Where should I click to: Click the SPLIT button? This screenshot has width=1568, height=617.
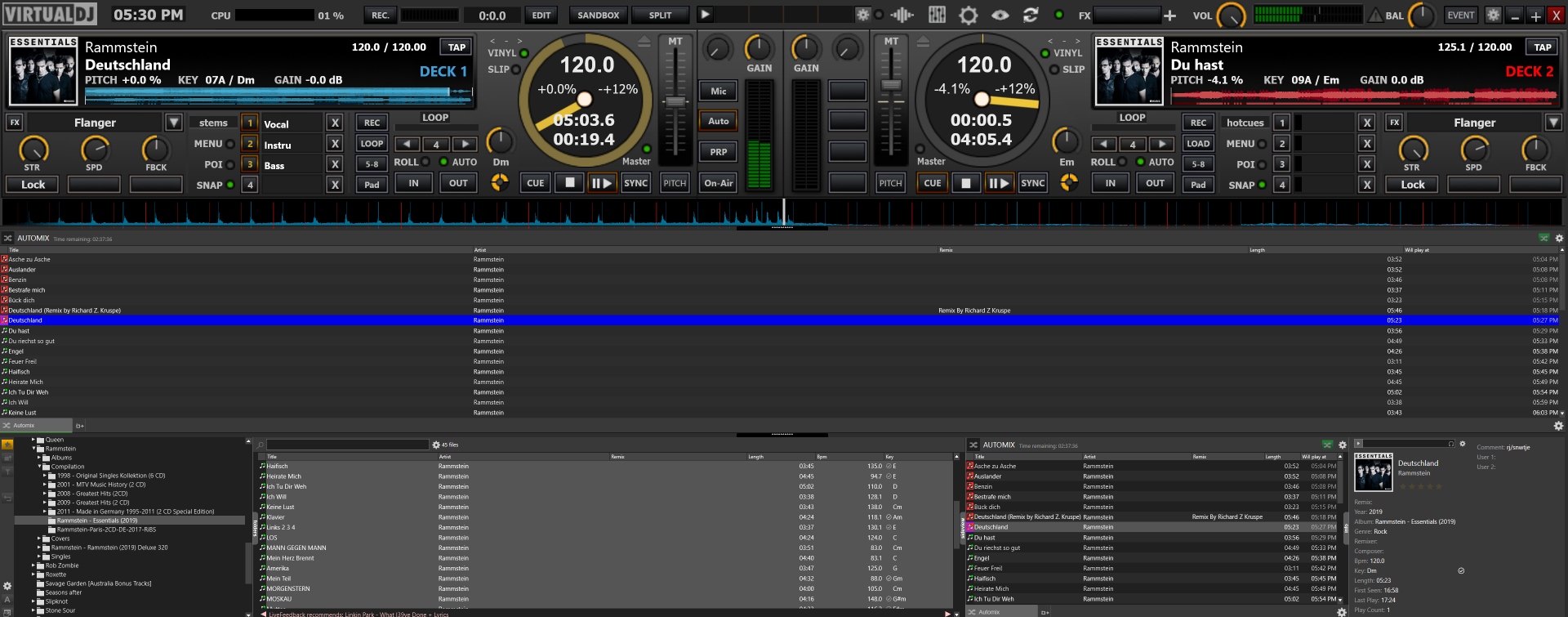coord(660,15)
